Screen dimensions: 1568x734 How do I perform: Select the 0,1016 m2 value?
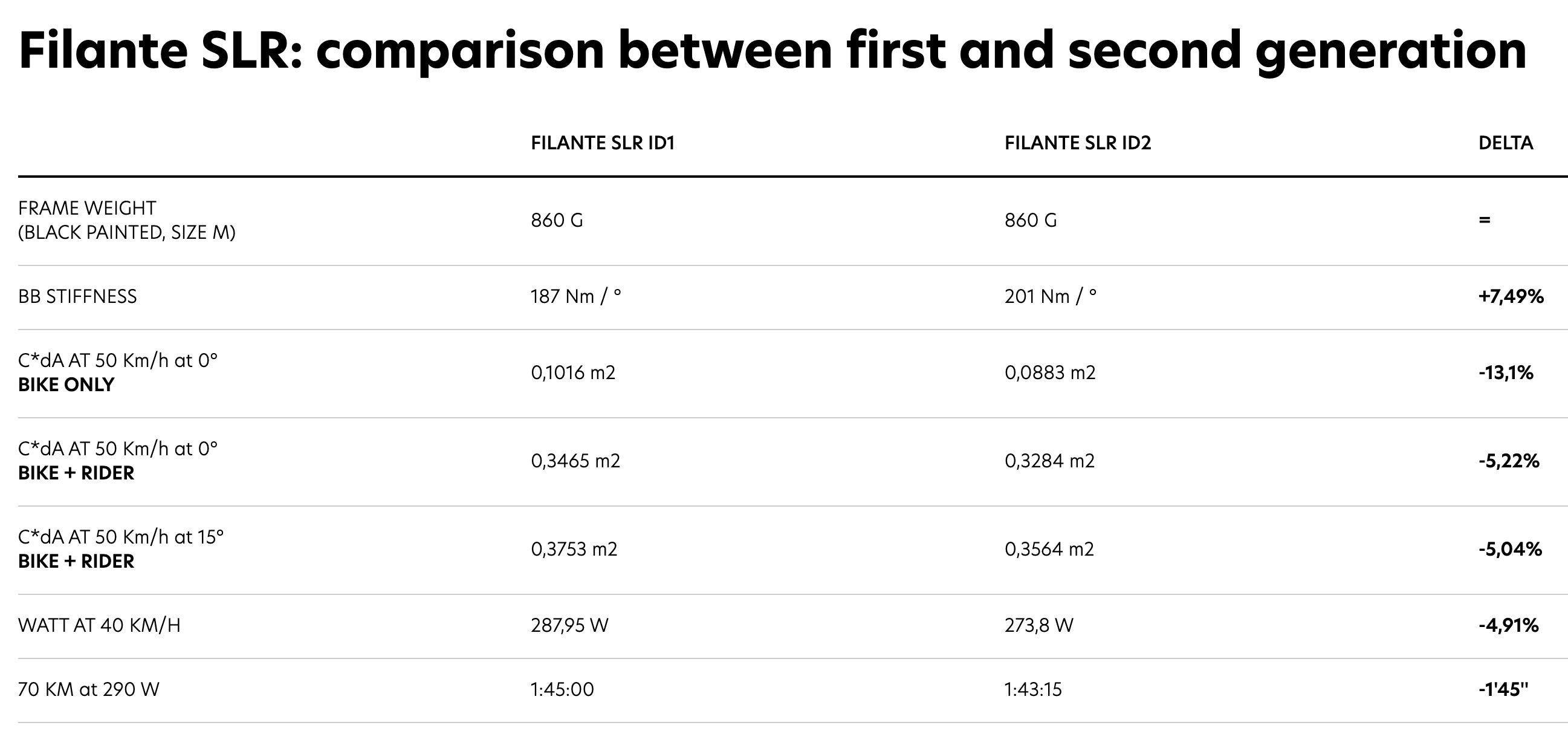[x=573, y=372]
